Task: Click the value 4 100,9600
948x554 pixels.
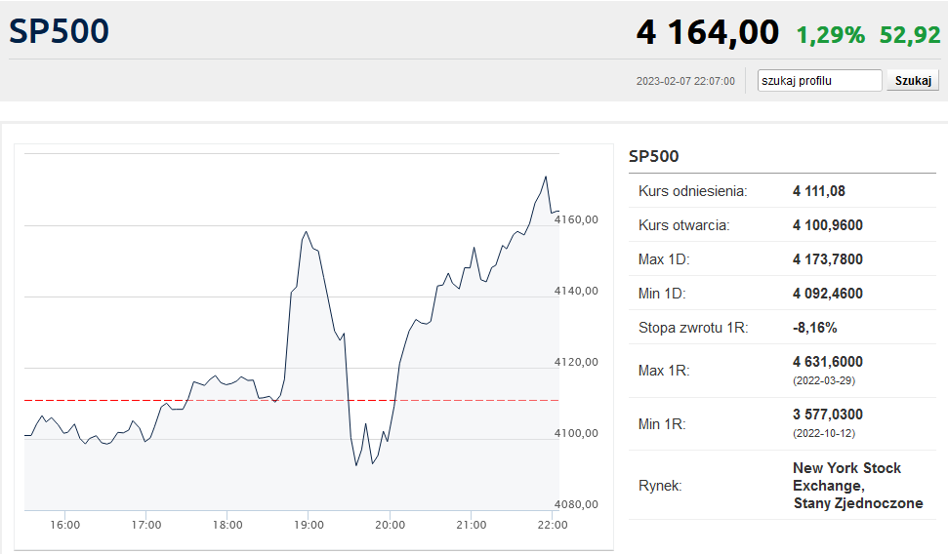Action: [828, 225]
